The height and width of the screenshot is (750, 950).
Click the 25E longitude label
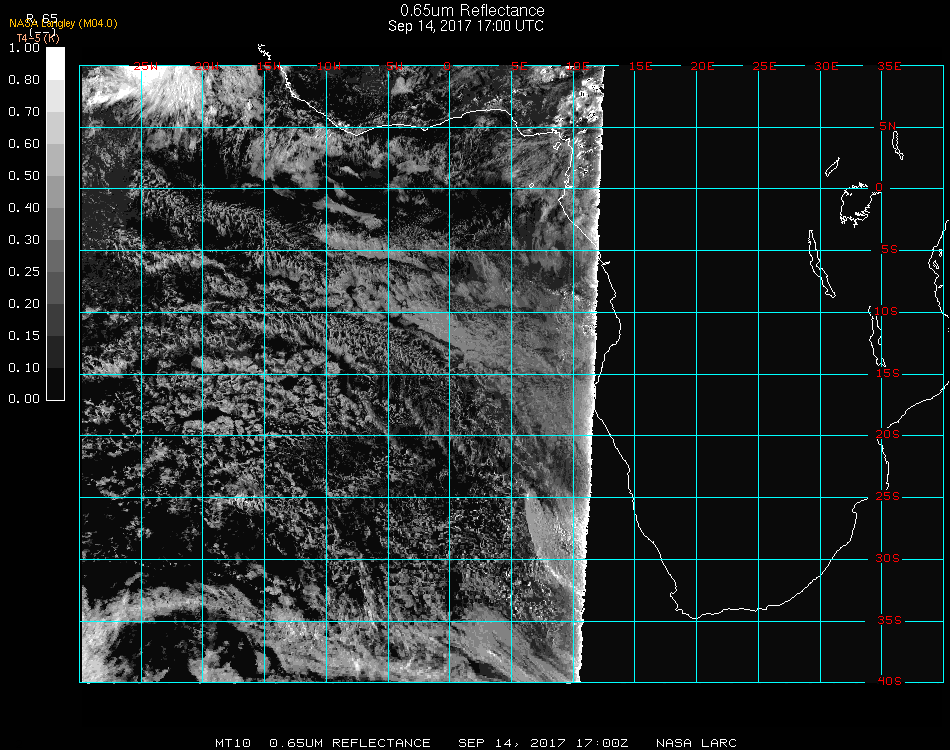point(764,67)
